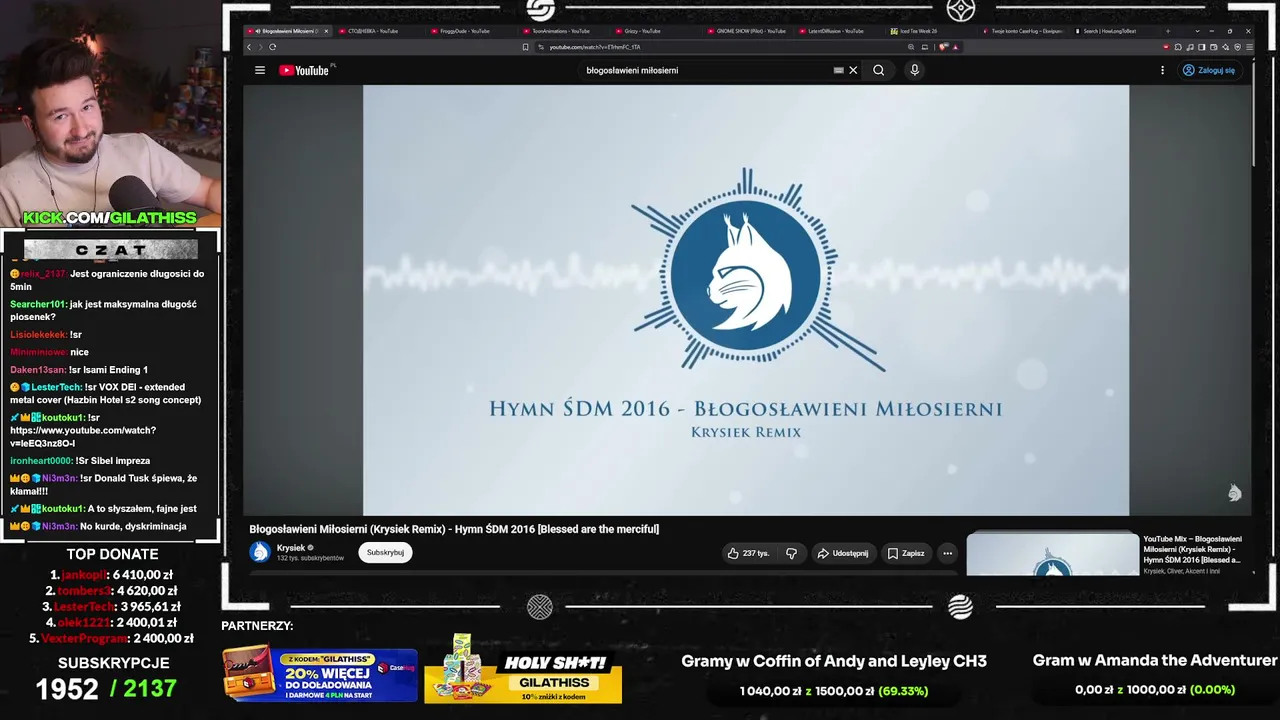This screenshot has height=720, width=1280.
Task: Close the Błogosławieni Miłosierni tab
Action: (x=326, y=31)
